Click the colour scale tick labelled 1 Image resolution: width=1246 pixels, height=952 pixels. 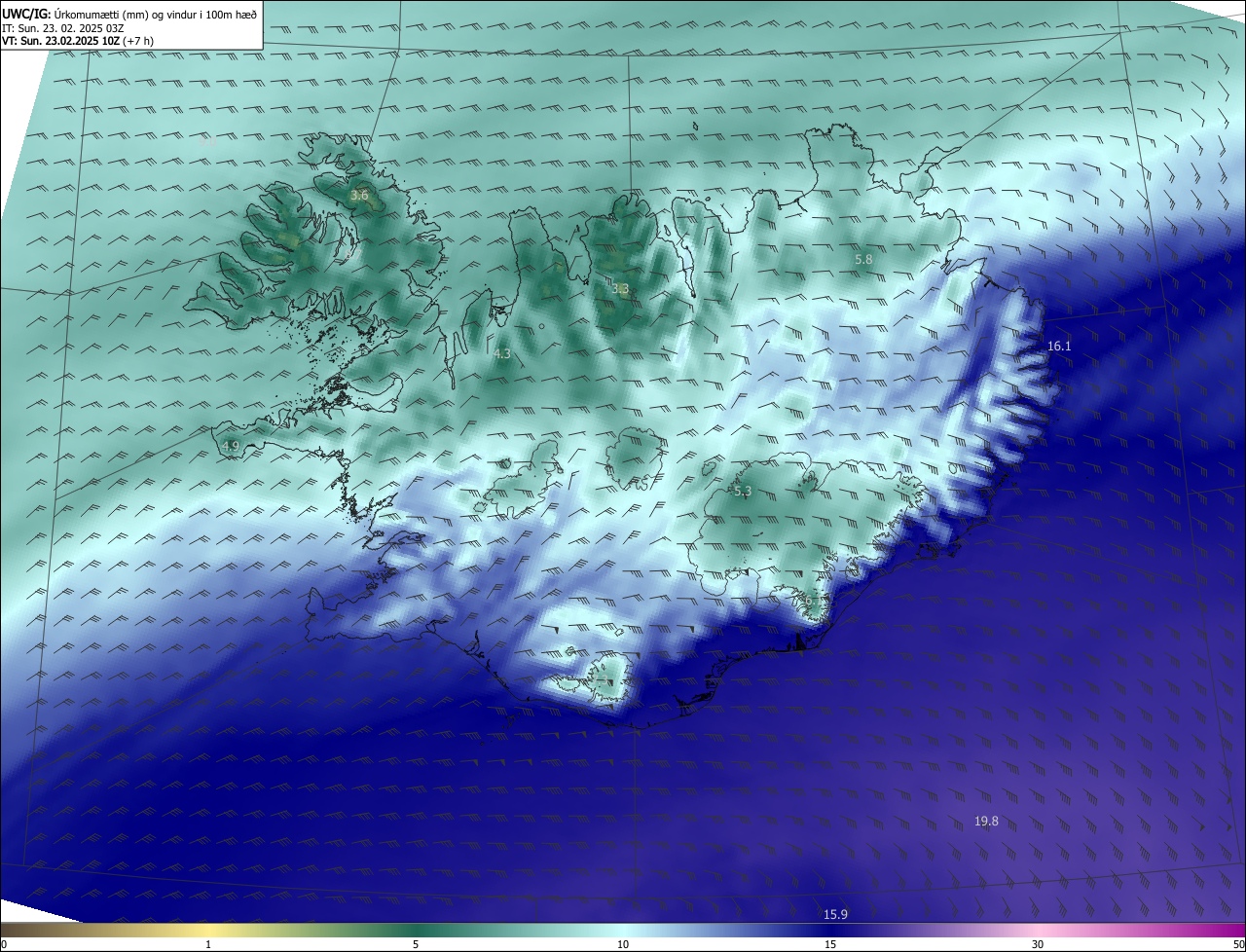209,944
